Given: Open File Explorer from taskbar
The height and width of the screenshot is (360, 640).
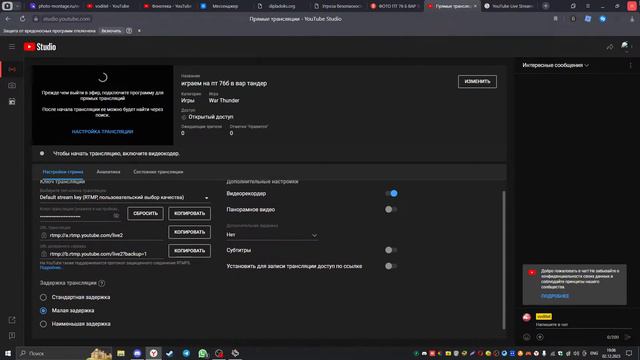Looking at the screenshot, I should pyautogui.click(x=121, y=353).
